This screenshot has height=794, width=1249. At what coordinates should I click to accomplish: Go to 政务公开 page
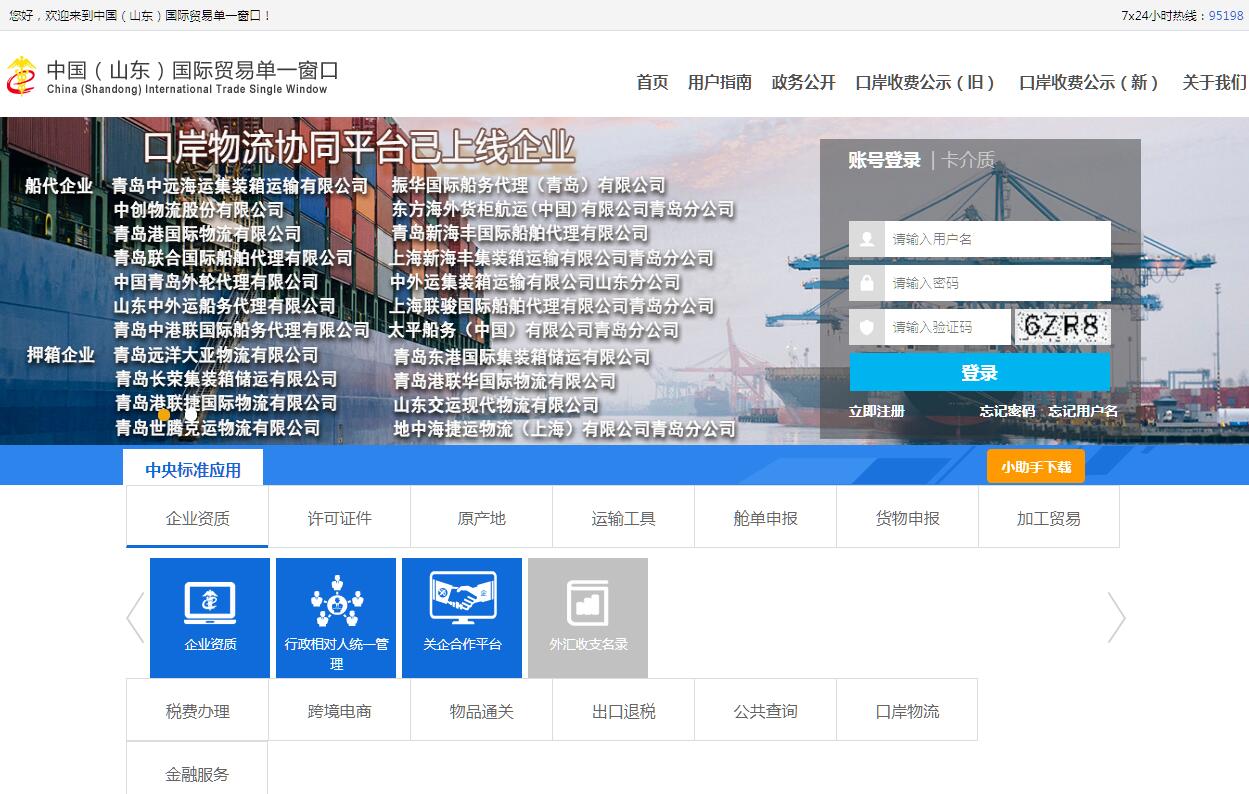click(803, 83)
